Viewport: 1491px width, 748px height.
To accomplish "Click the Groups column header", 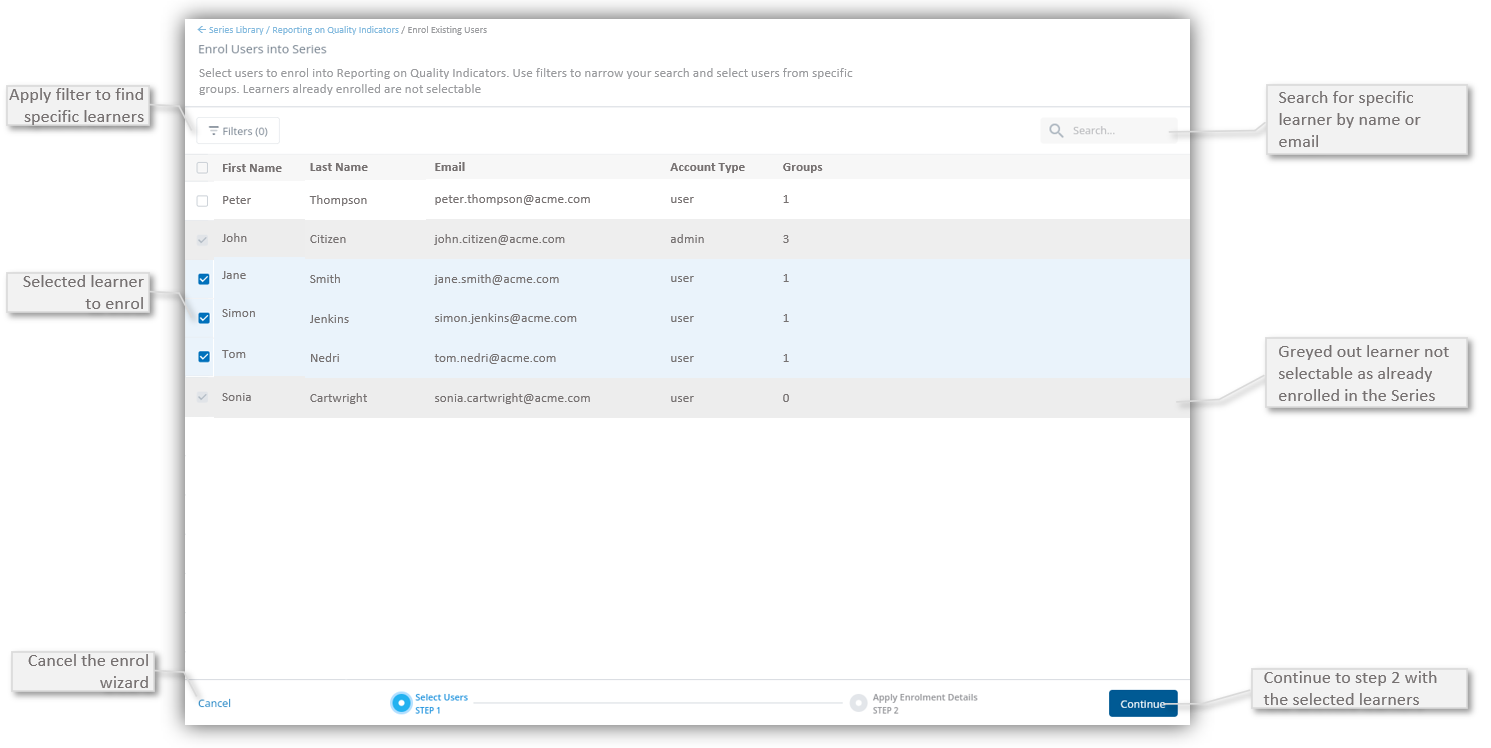I will (802, 167).
